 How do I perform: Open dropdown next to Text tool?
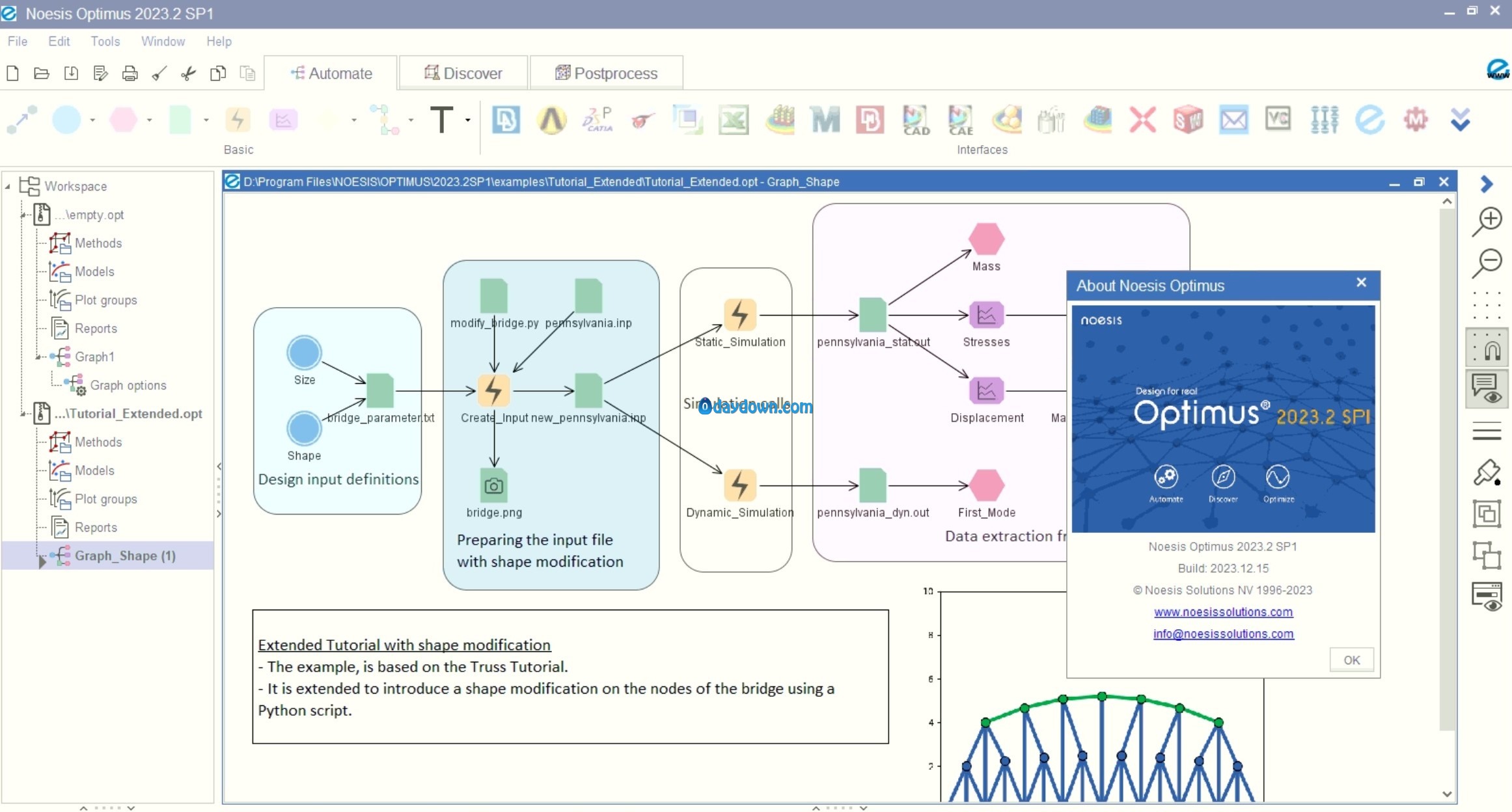click(468, 120)
